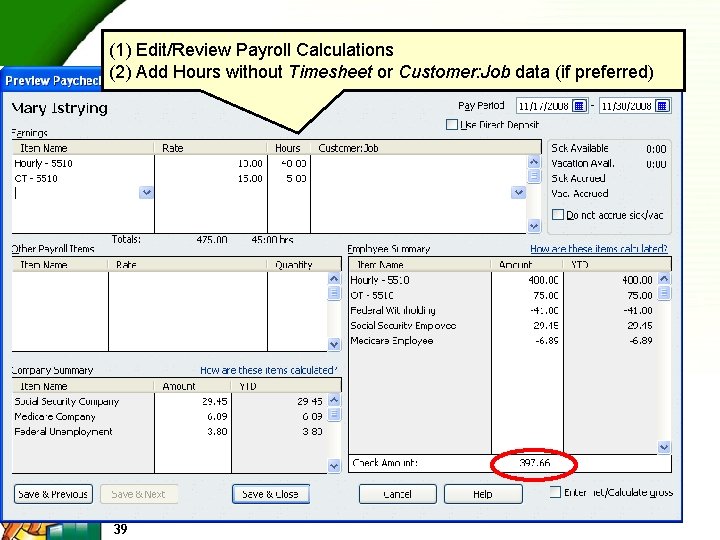Click Company Summary scroll down arrow

coord(334,466)
